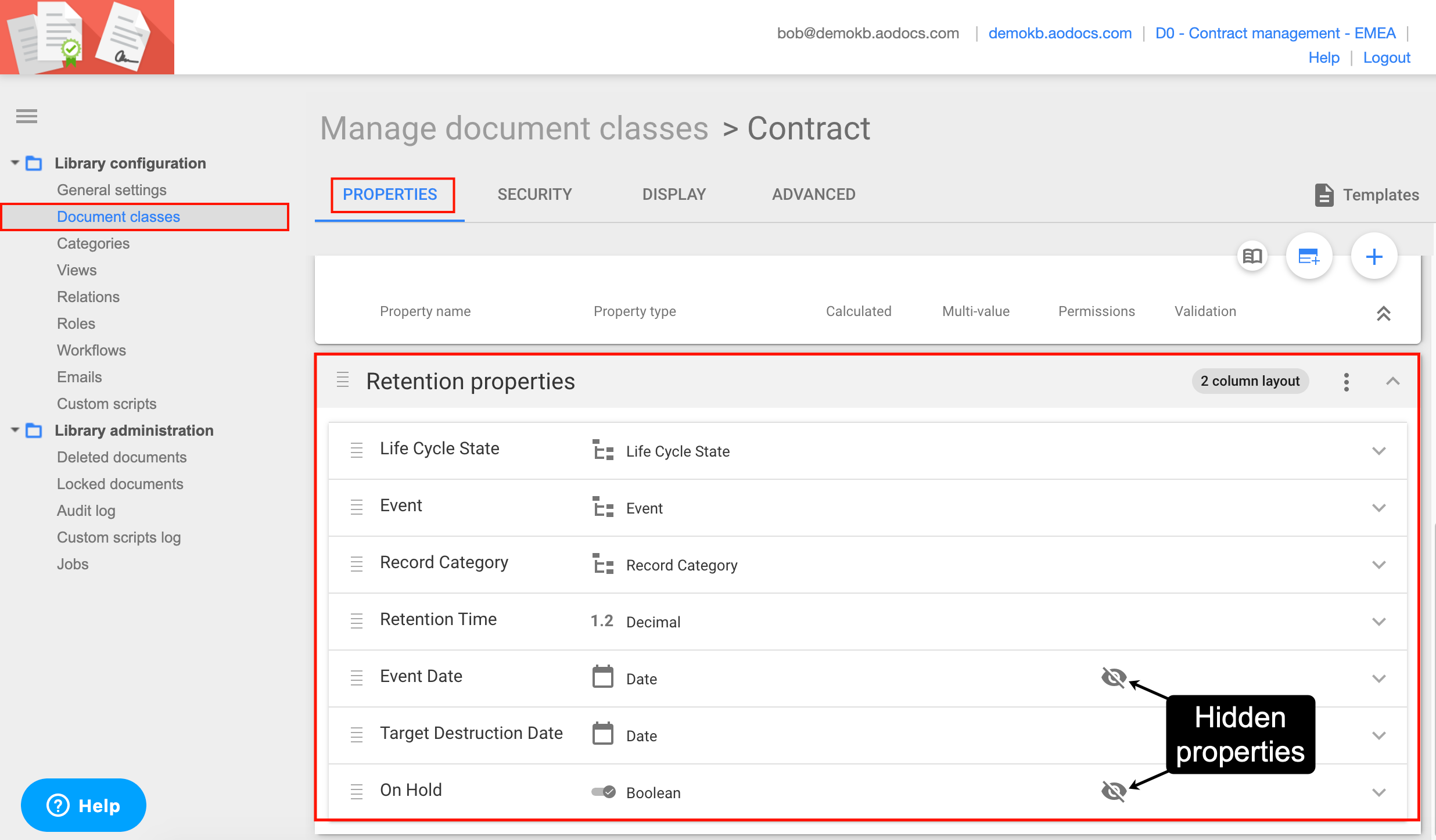
Task: Click the add-section icon beside the plus button
Action: pyautogui.click(x=1309, y=256)
